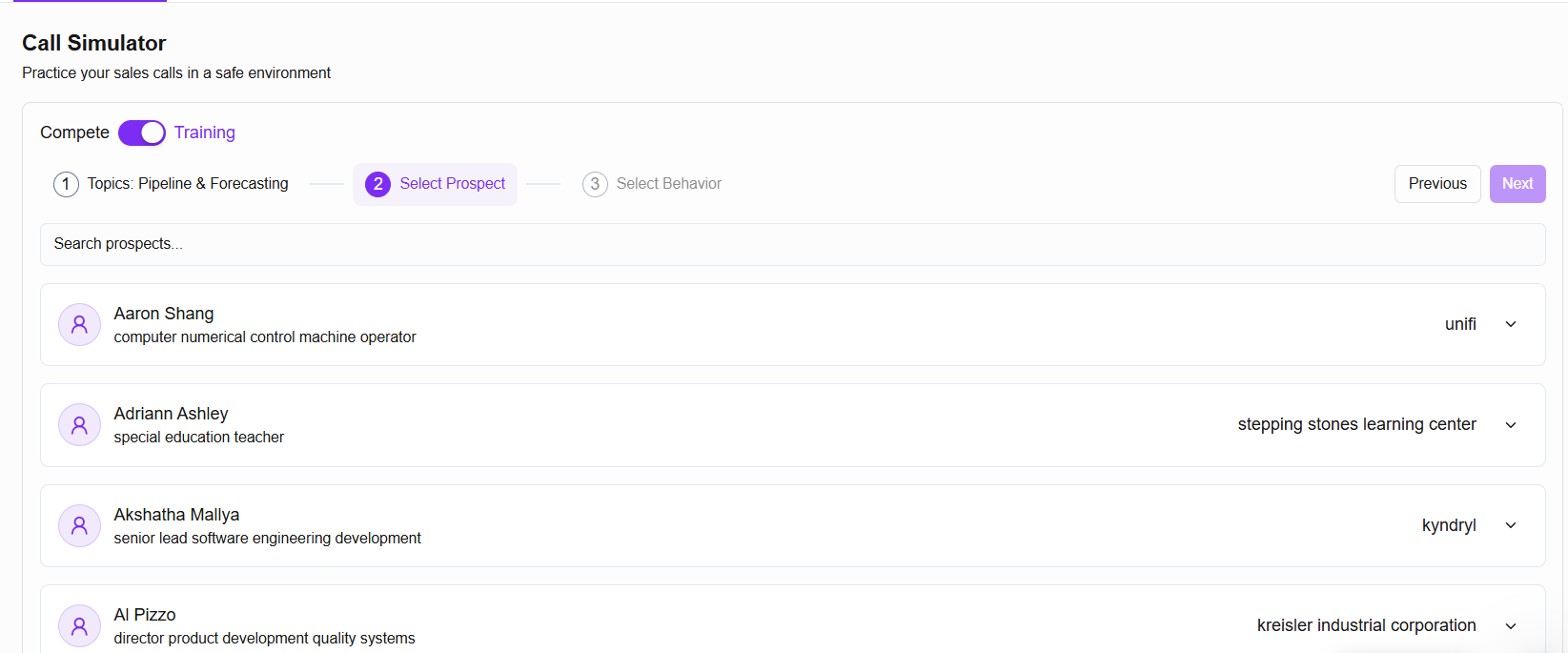Click Adriann Ashley's profile avatar icon
1568x653 pixels.
(79, 425)
